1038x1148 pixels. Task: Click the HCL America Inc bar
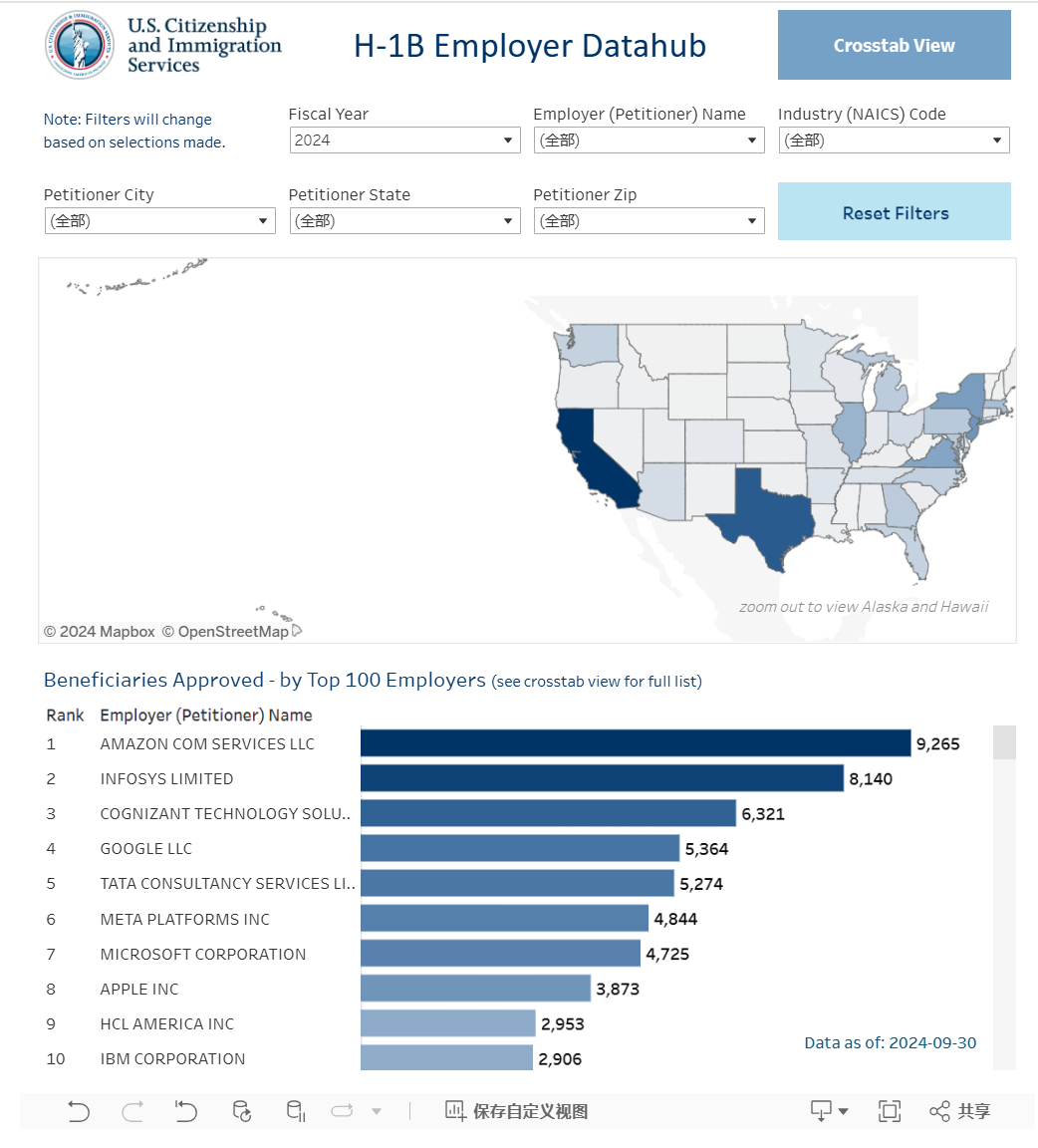448,1023
